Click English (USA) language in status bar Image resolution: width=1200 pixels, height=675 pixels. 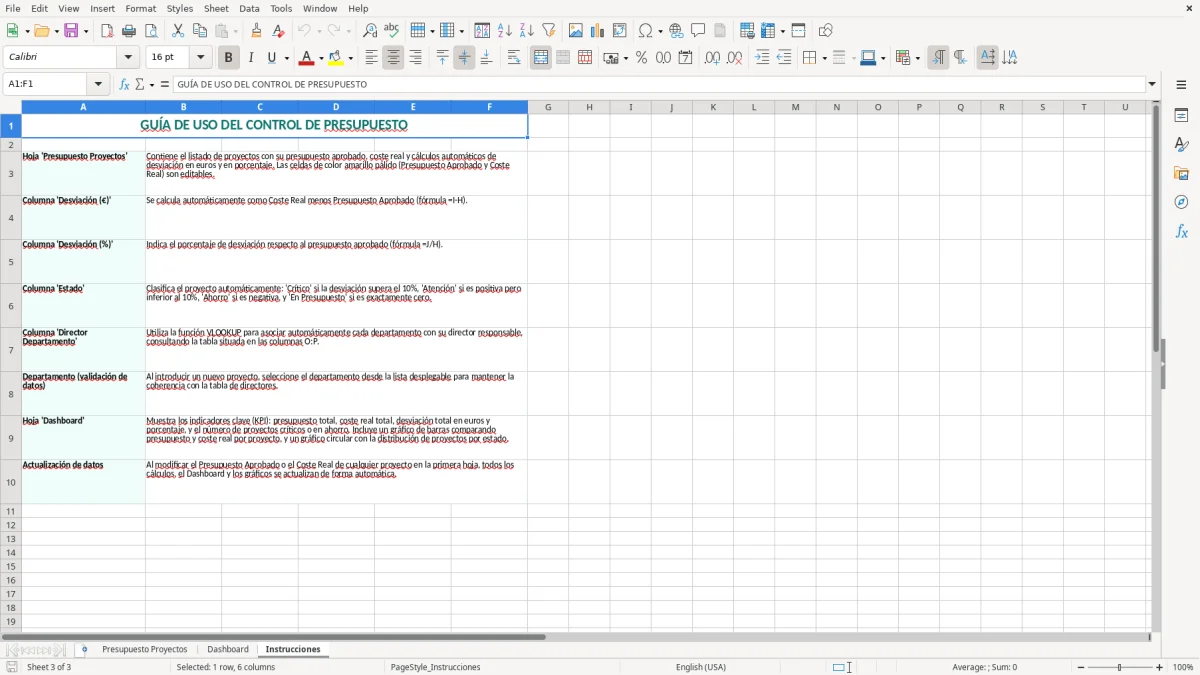(x=701, y=667)
